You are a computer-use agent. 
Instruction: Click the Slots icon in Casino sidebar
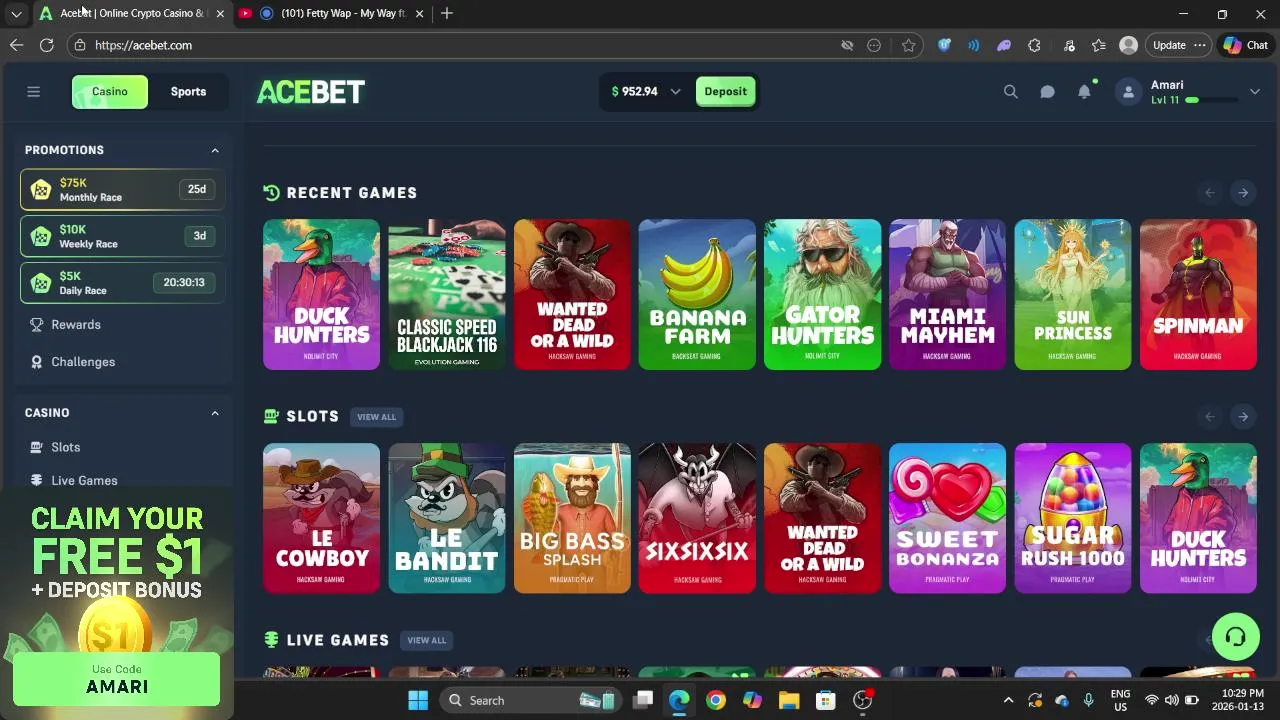click(x=37, y=447)
